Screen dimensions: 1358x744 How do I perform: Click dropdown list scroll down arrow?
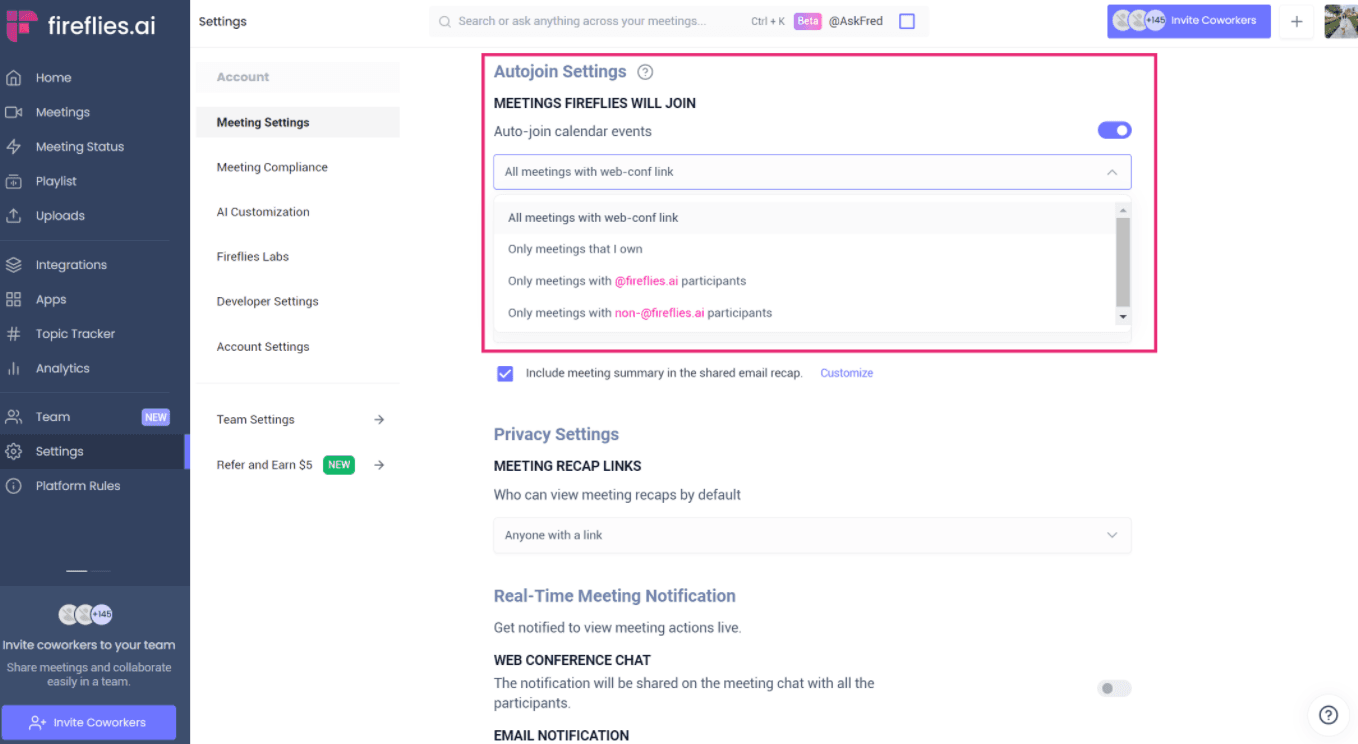[x=1123, y=317]
